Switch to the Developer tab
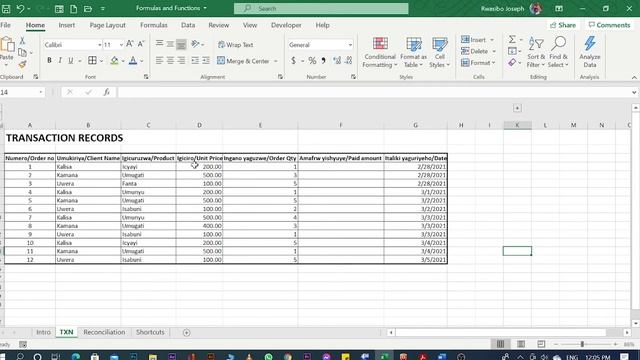Screen dimensions: 640x360 [x=286, y=25]
